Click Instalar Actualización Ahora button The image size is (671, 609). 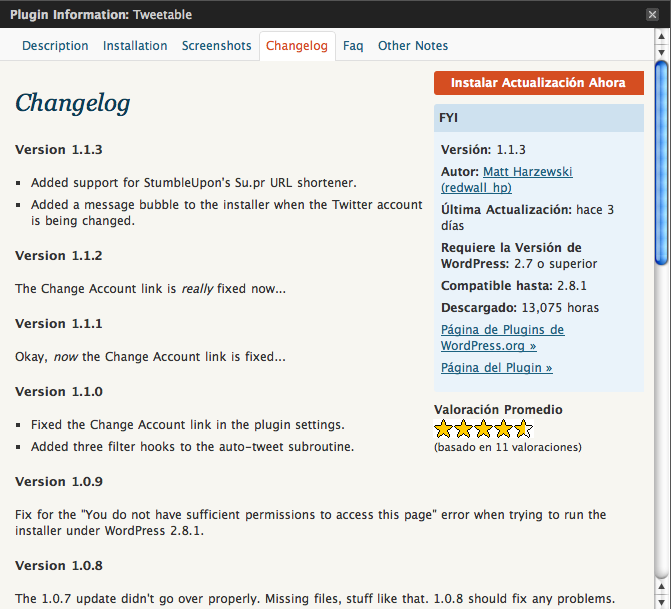pos(538,83)
